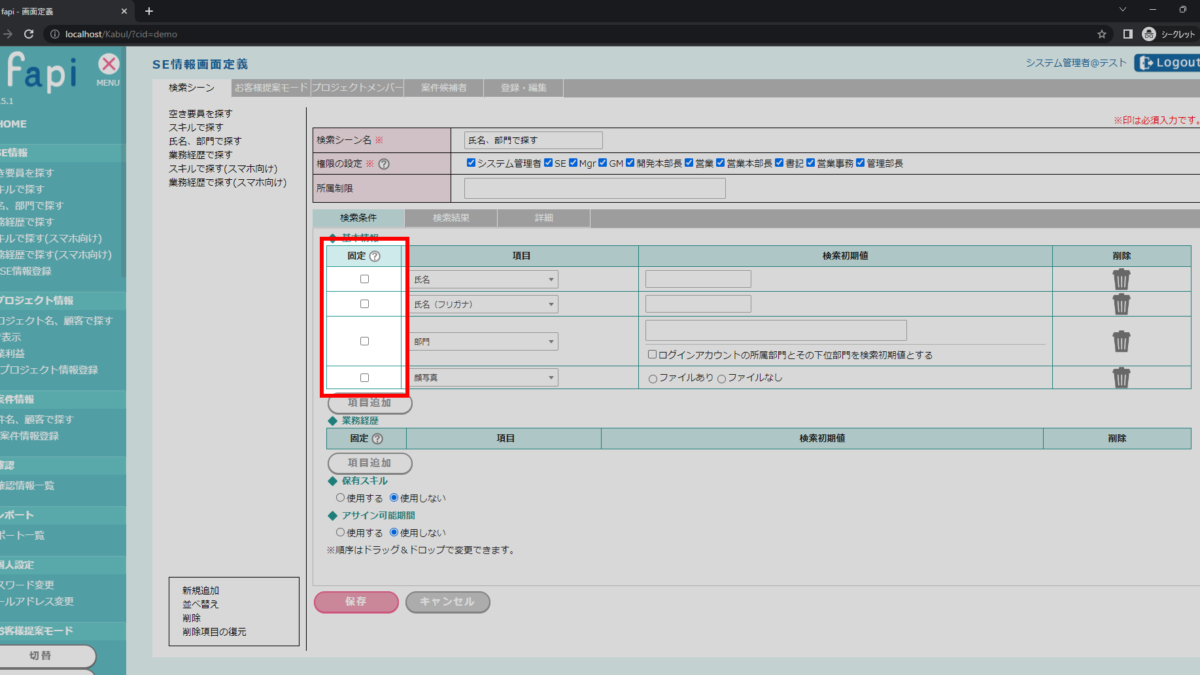Select 使用する under 保有スキル

point(340,497)
